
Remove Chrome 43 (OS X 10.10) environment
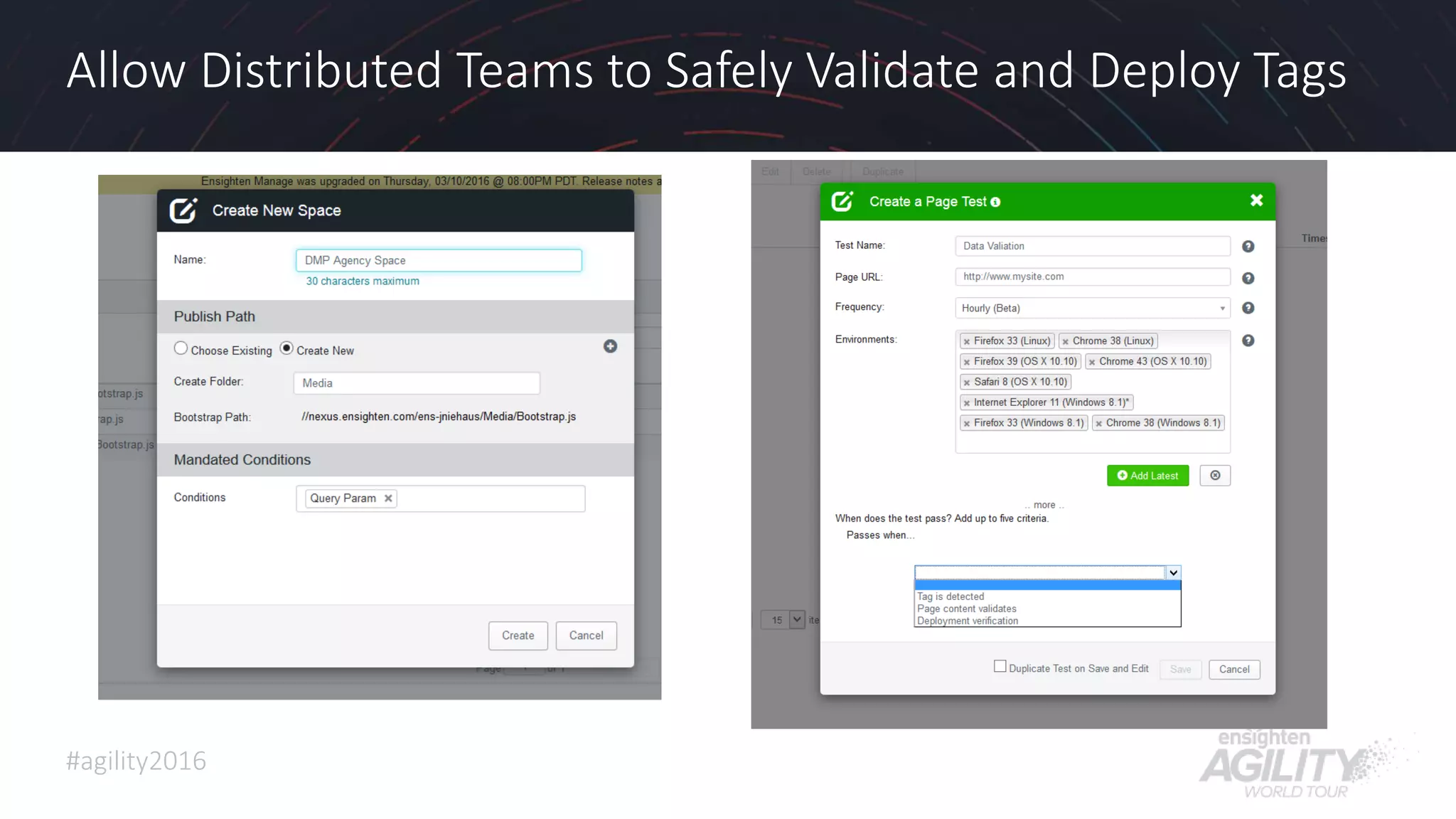pyautogui.click(x=1092, y=363)
